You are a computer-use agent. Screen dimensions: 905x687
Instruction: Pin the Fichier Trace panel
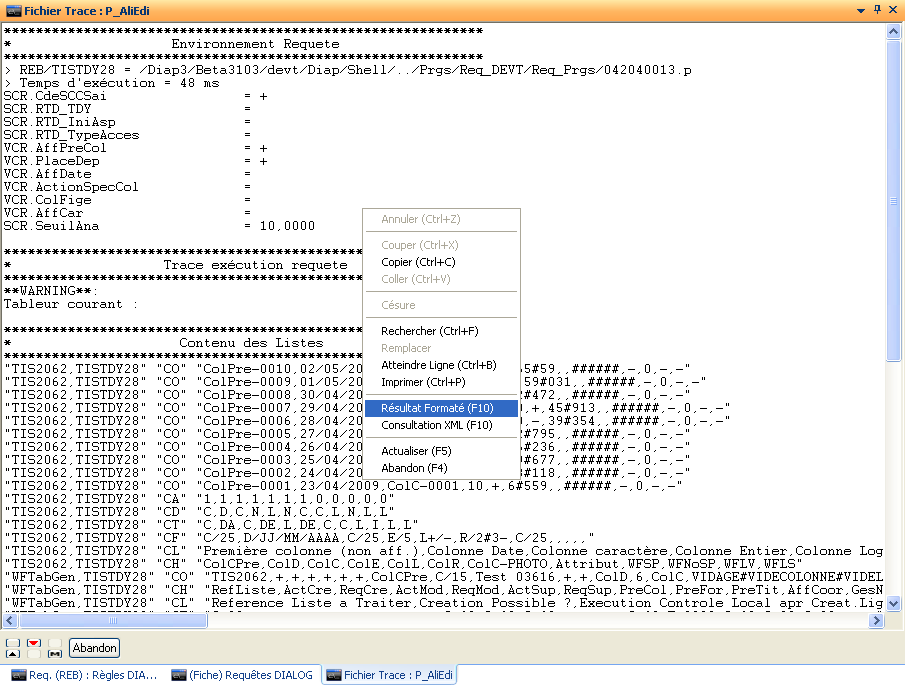[x=877, y=9]
